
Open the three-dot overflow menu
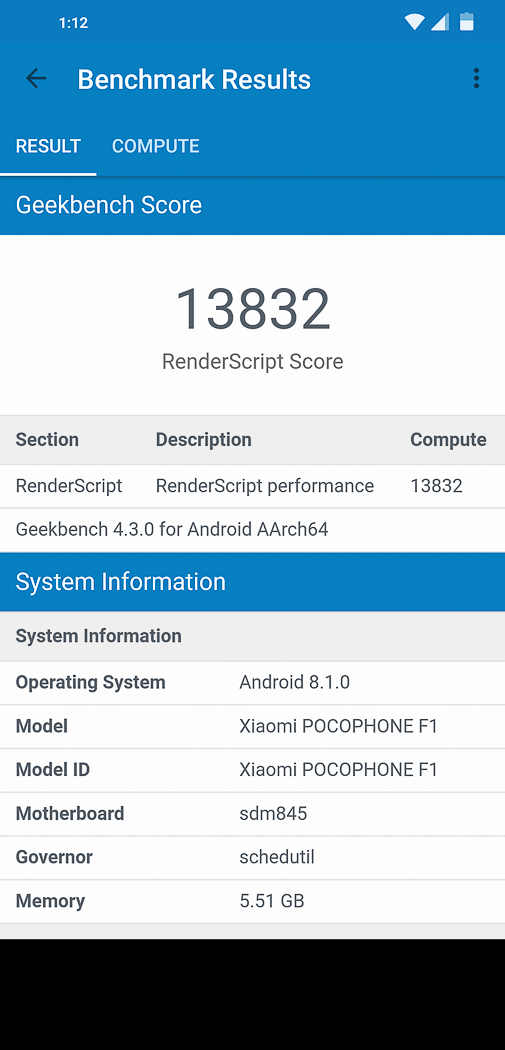(x=476, y=78)
